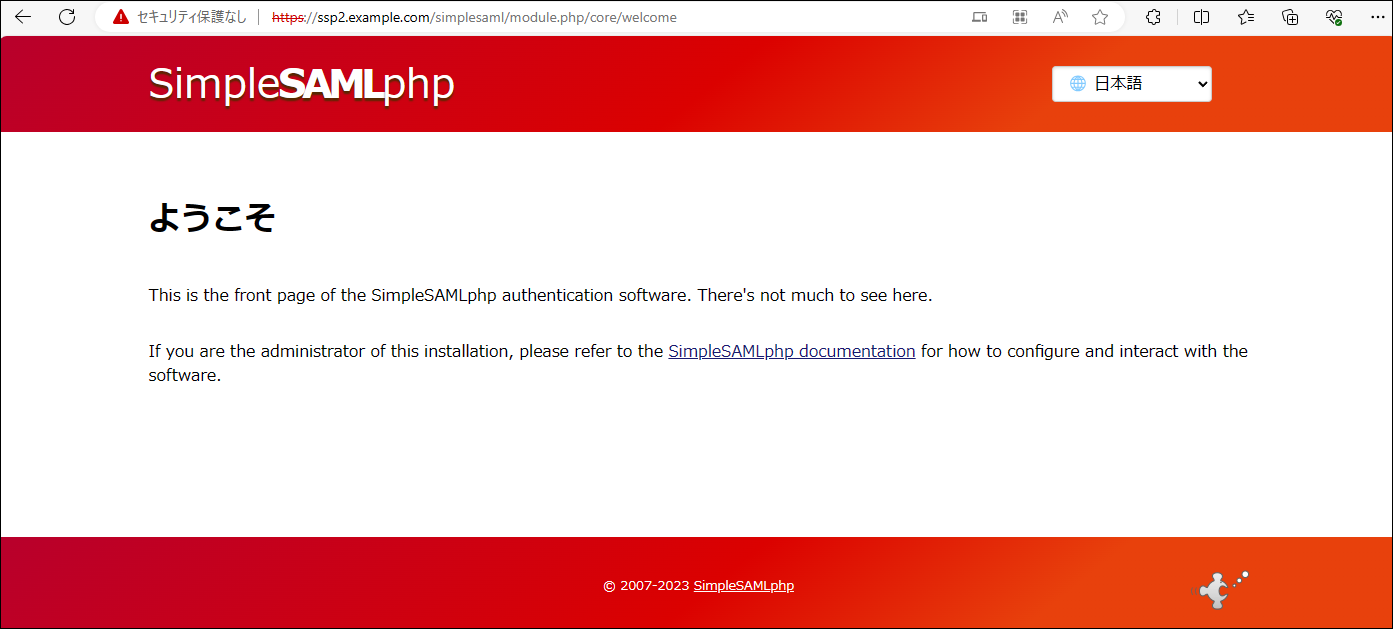Open the Collections icon
The height and width of the screenshot is (629, 1393).
click(1290, 17)
